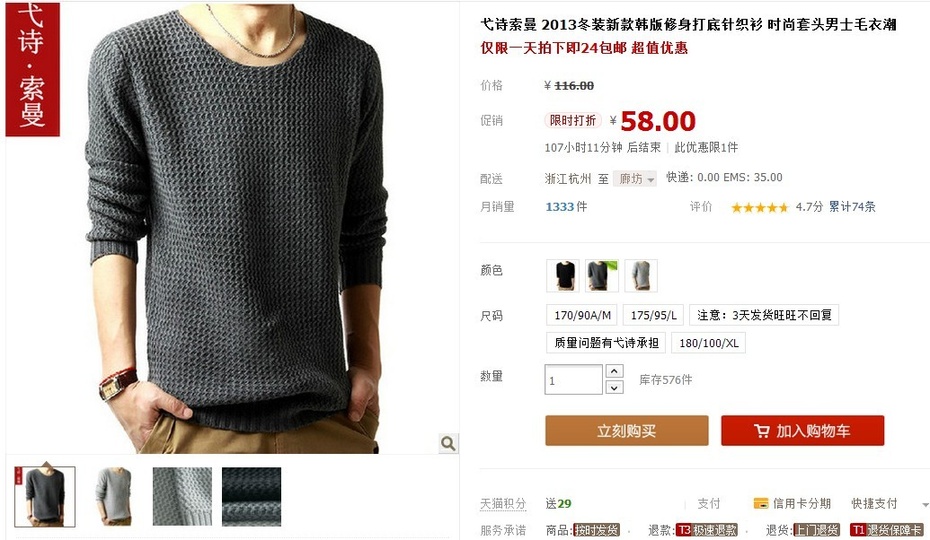The image size is (930, 540).
Task: Click the five-star rating icons
Action: tap(760, 207)
